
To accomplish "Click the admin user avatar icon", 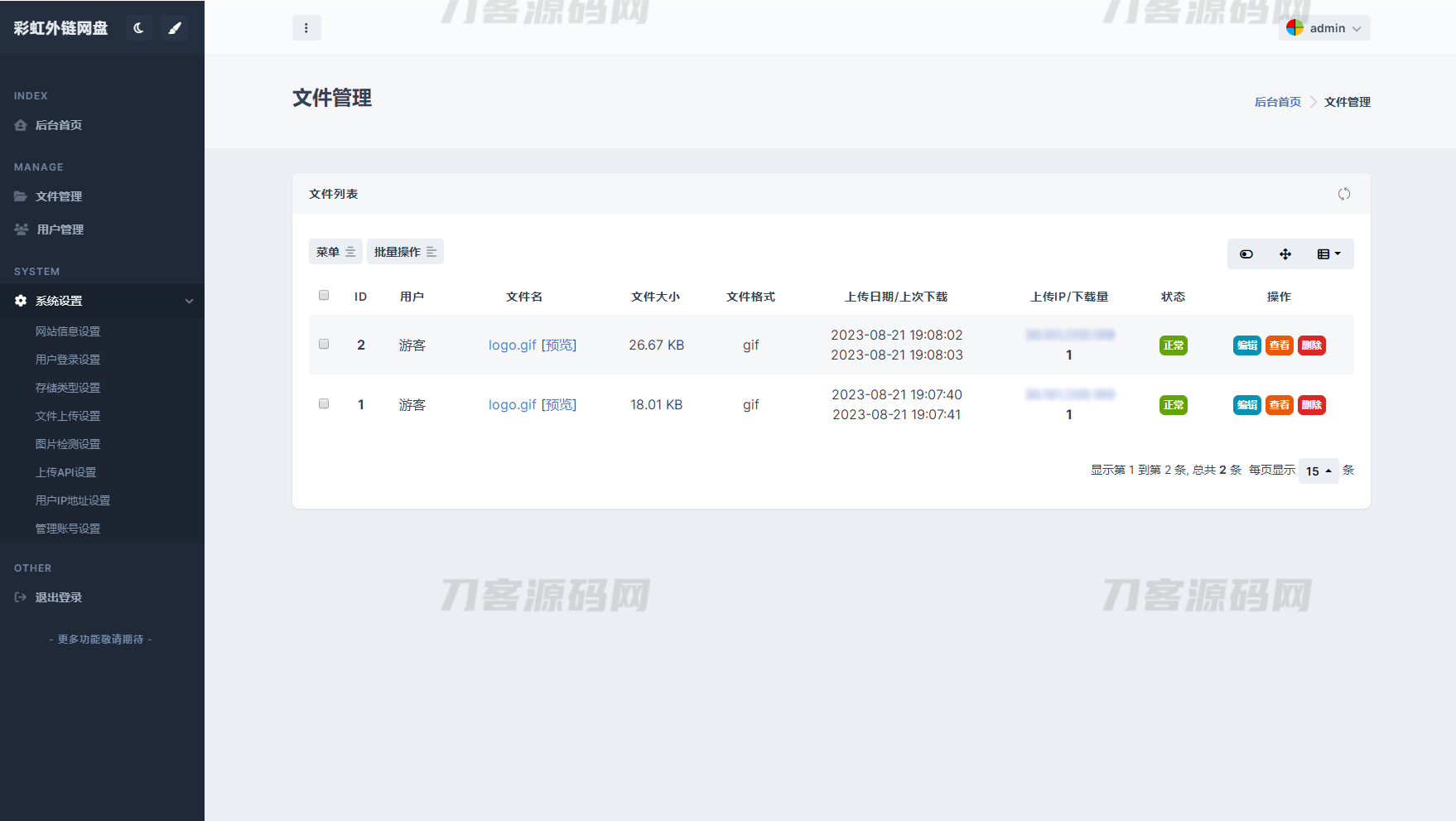I will (x=1294, y=28).
